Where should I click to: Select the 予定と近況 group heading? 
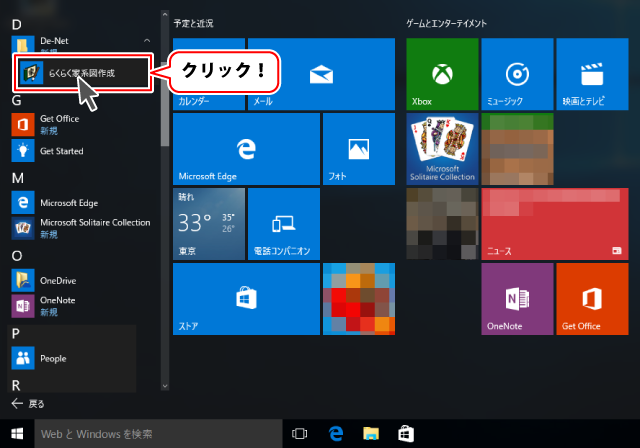[193, 23]
